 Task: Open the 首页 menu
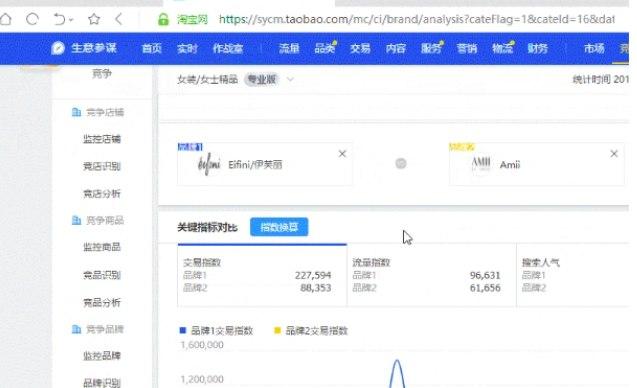[x=152, y=49]
